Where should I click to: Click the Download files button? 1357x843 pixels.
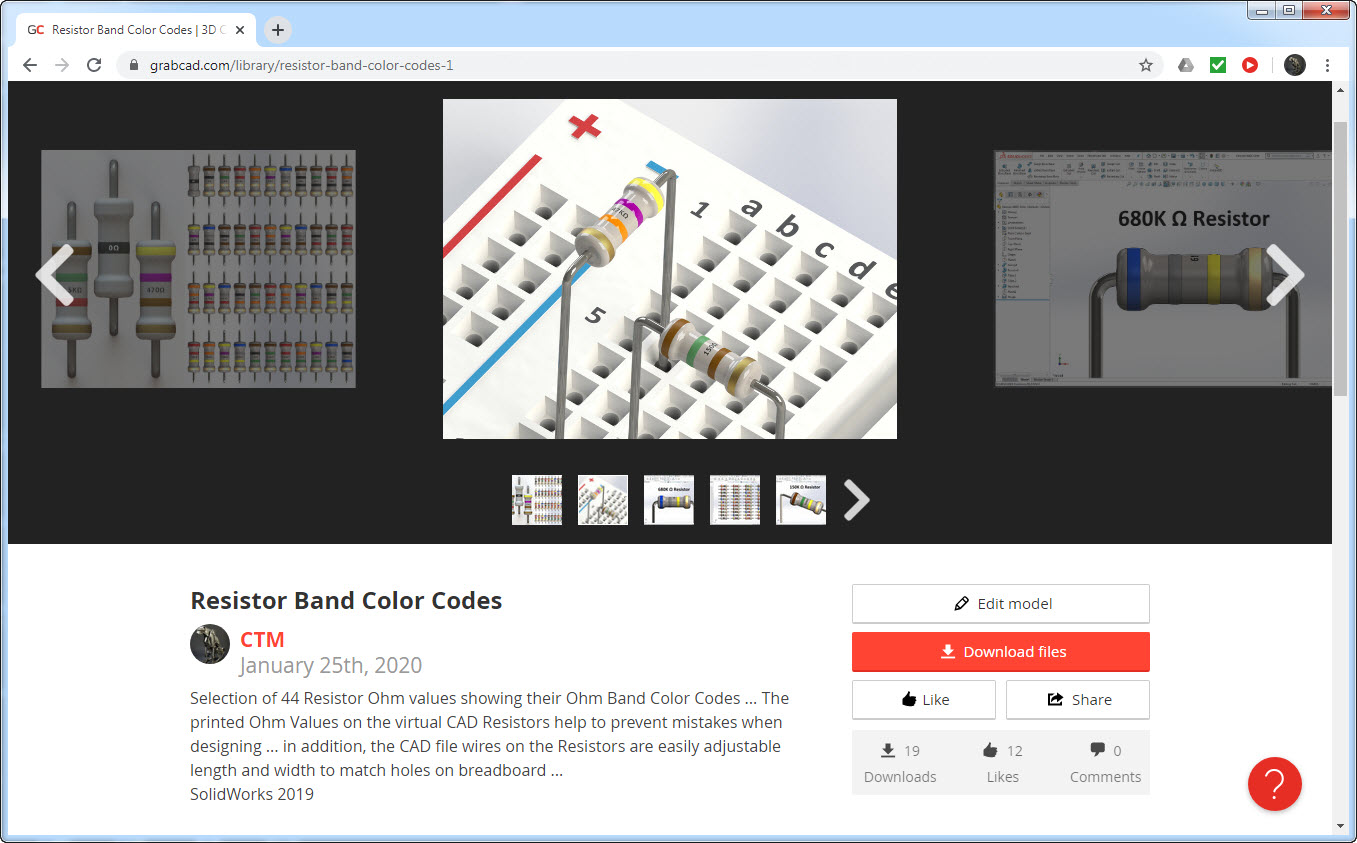pyautogui.click(x=1001, y=652)
